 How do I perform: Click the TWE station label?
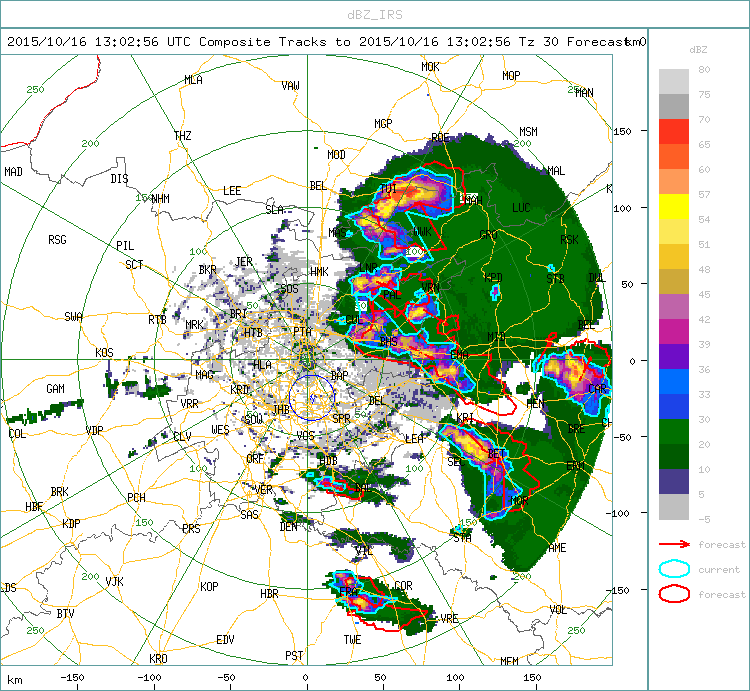353,640
